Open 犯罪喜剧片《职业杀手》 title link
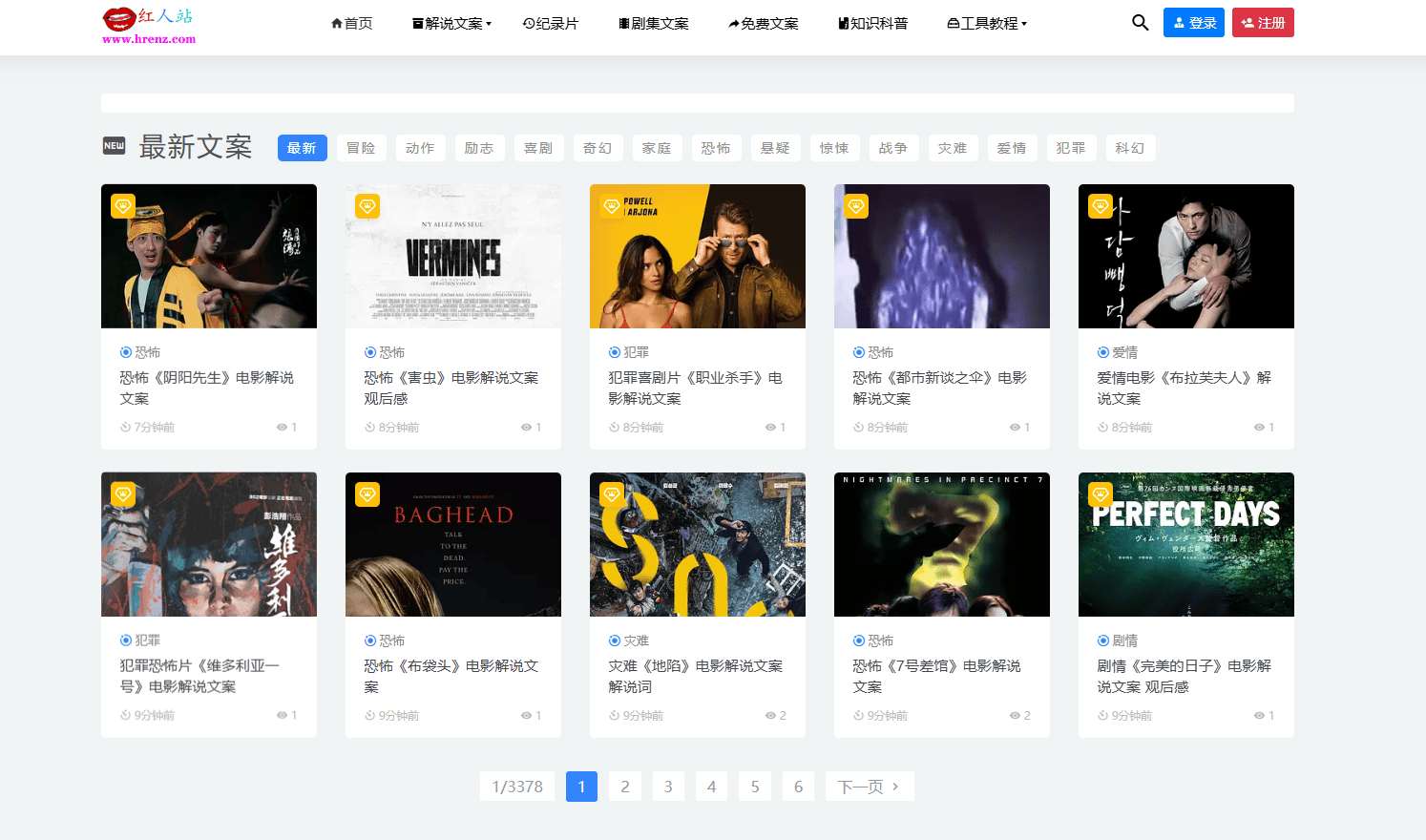This screenshot has height=840, width=1426. click(x=696, y=388)
